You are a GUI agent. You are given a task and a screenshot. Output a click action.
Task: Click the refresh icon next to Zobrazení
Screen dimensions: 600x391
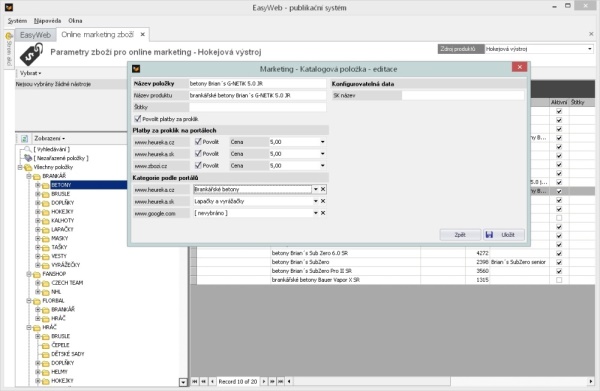click(x=24, y=138)
